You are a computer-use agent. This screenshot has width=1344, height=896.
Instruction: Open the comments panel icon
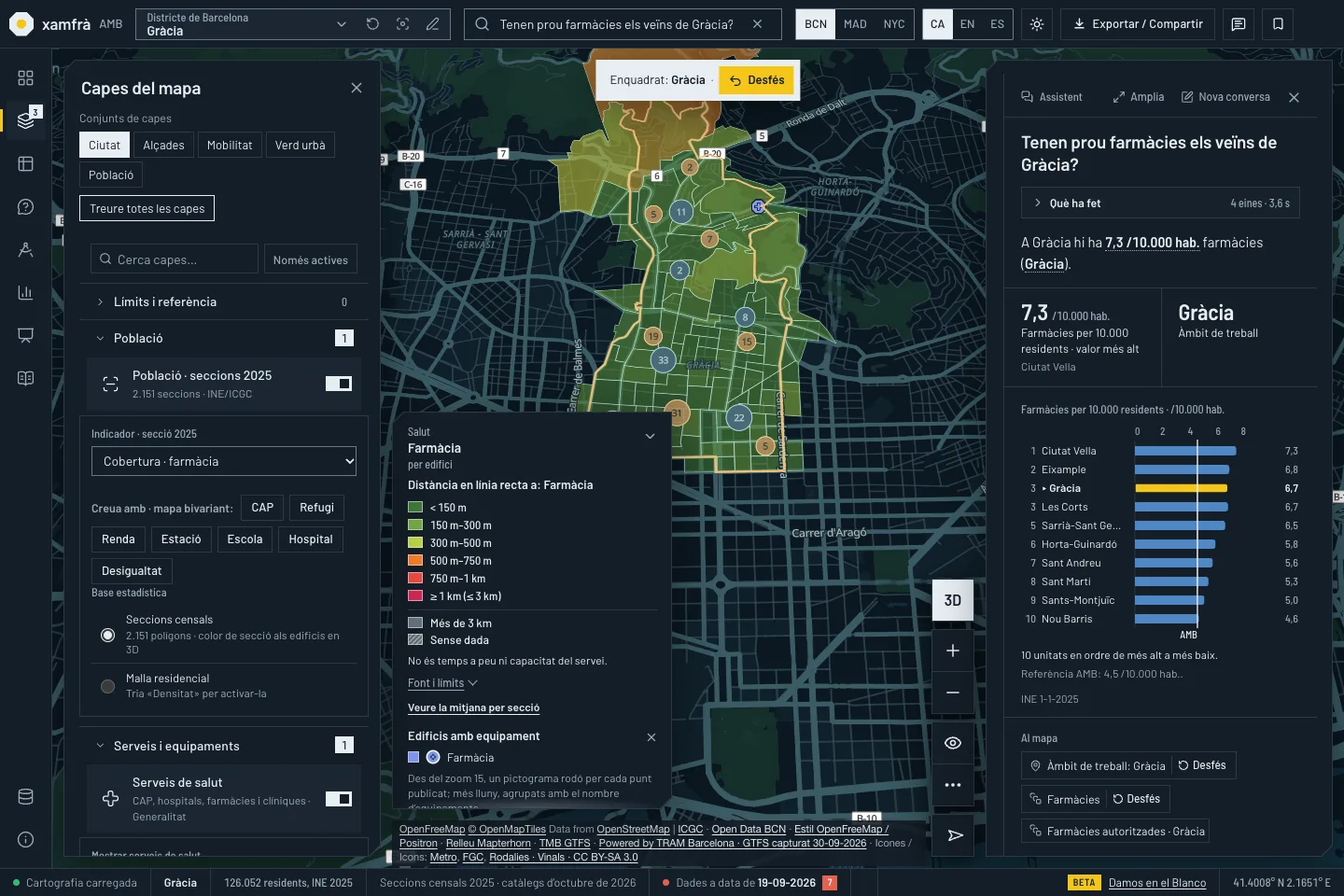coord(1239,24)
